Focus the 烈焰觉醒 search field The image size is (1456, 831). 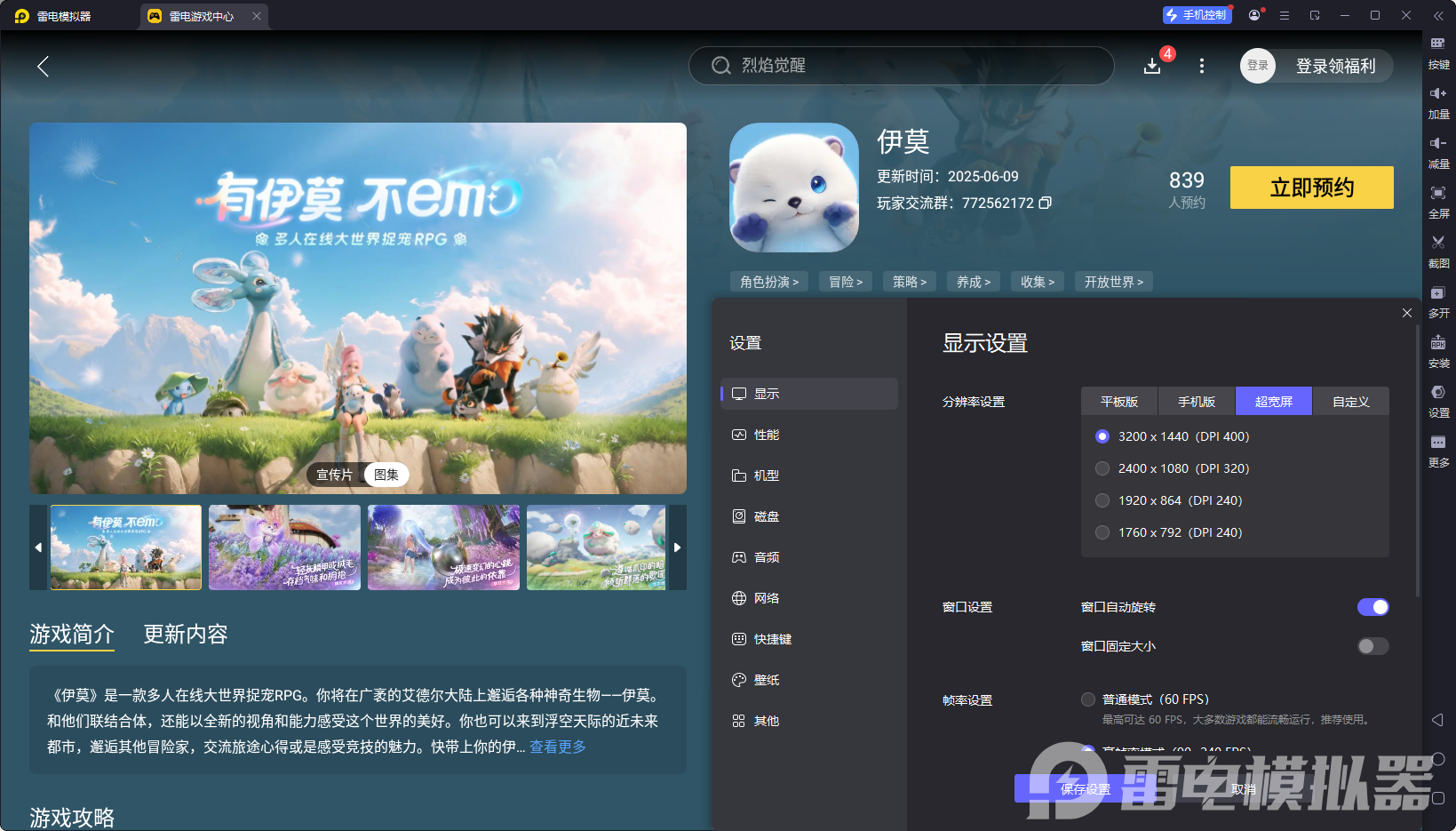(x=901, y=66)
